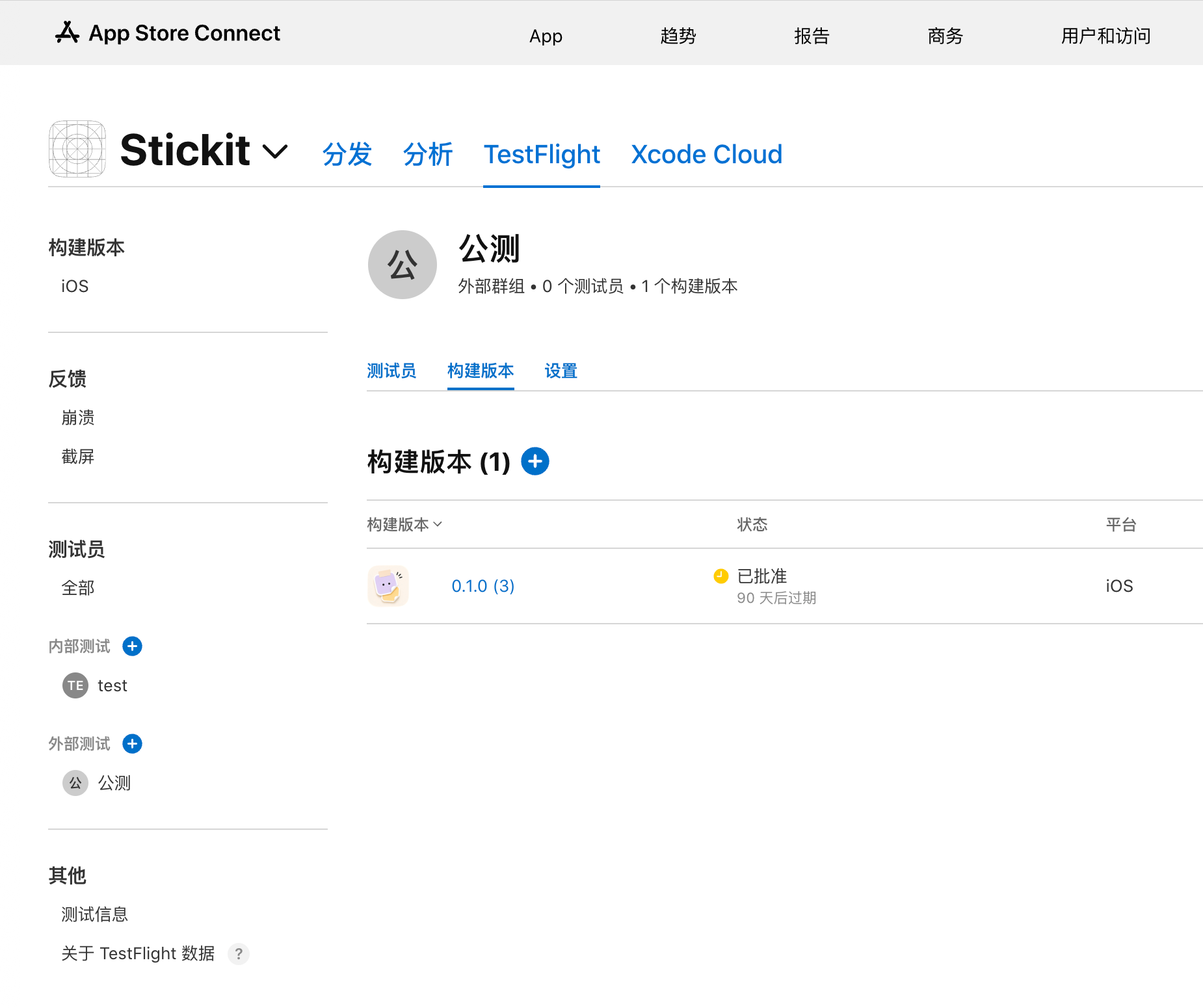Click the 平台 column header
Viewport: 1203px width, 1008px height.
[1121, 525]
